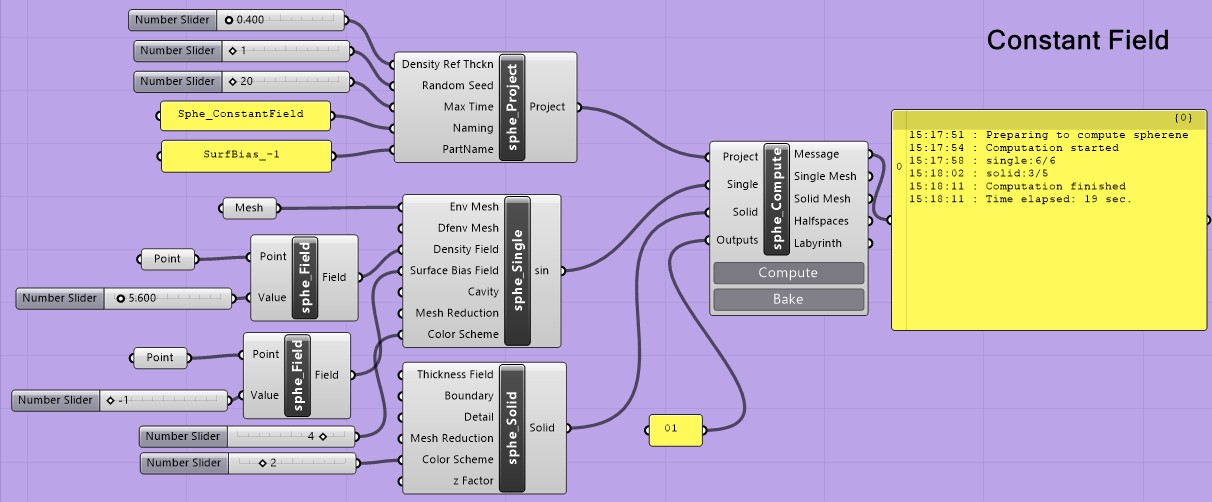Click the lower sphe_Field component label
The width and height of the screenshot is (1212, 502).
[299, 375]
